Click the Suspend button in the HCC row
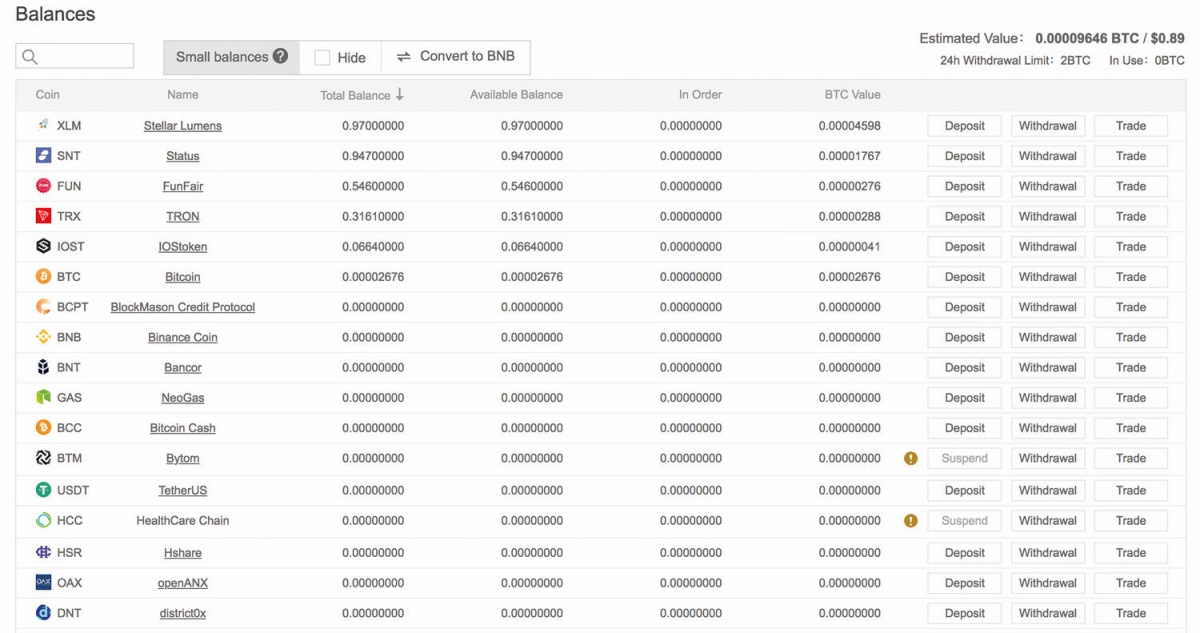The width and height of the screenshot is (1200, 633). point(965,520)
